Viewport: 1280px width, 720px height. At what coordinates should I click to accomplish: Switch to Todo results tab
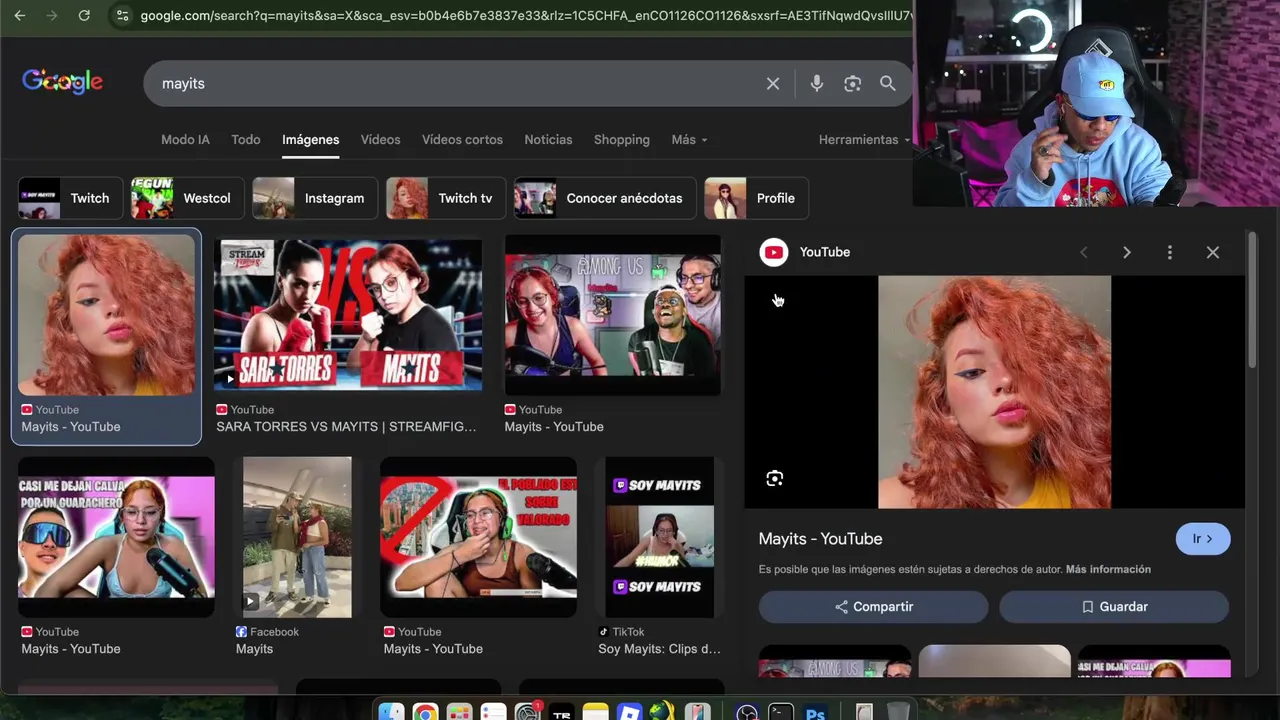click(x=245, y=140)
